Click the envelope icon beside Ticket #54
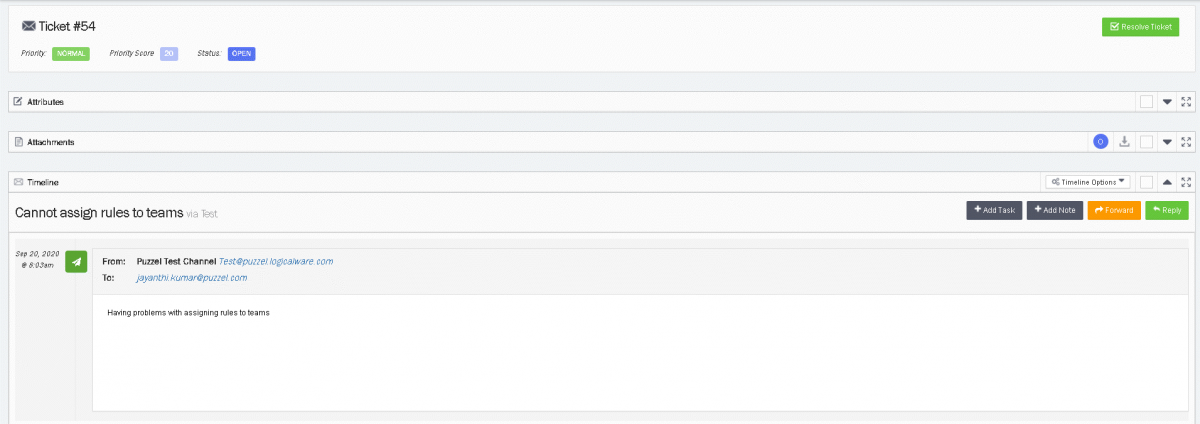Screen dimensions: 1200x424 click(28, 25)
